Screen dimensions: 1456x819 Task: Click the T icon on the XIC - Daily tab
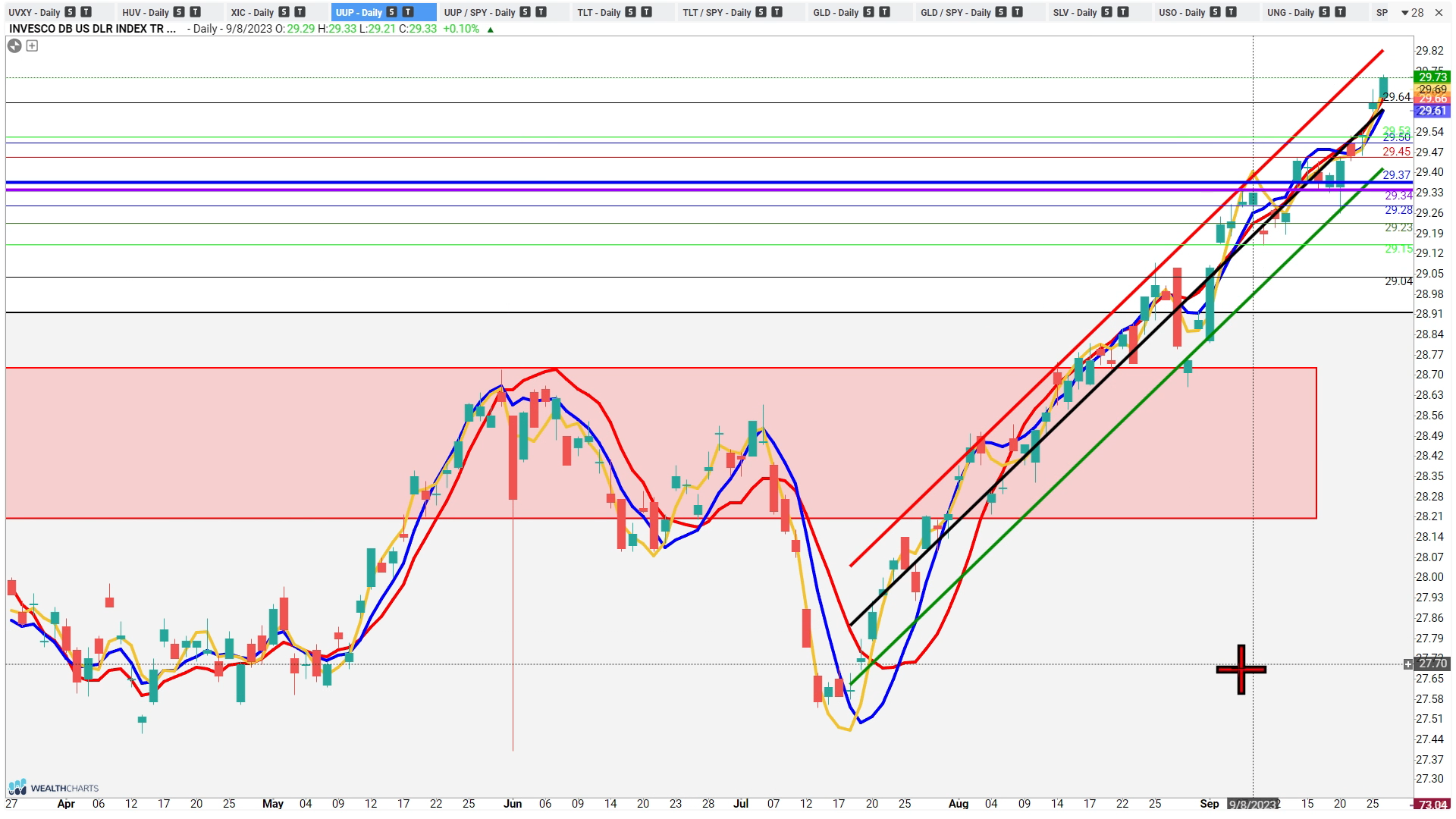click(300, 12)
